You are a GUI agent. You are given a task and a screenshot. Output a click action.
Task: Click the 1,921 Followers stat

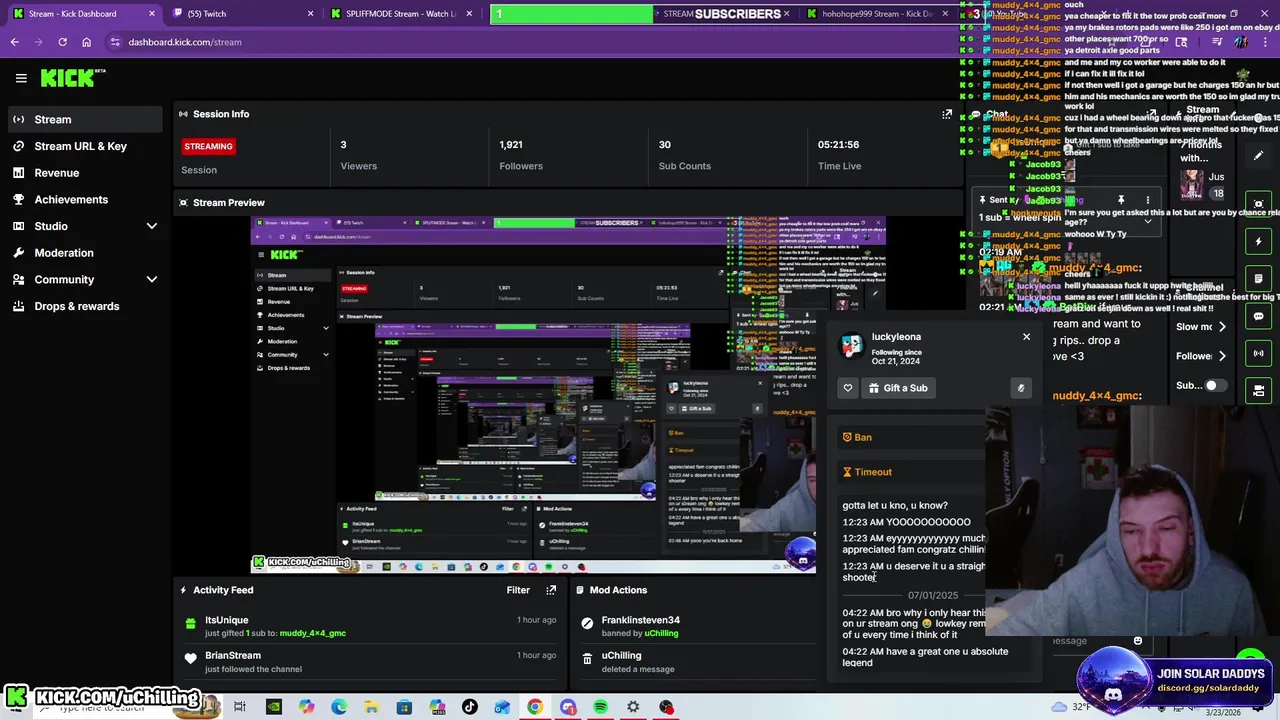[521, 155]
